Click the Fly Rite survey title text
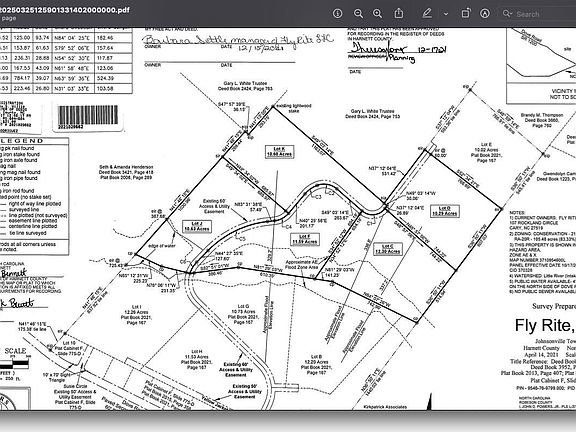Image resolution: width=576 pixels, height=432 pixels. 545,325
